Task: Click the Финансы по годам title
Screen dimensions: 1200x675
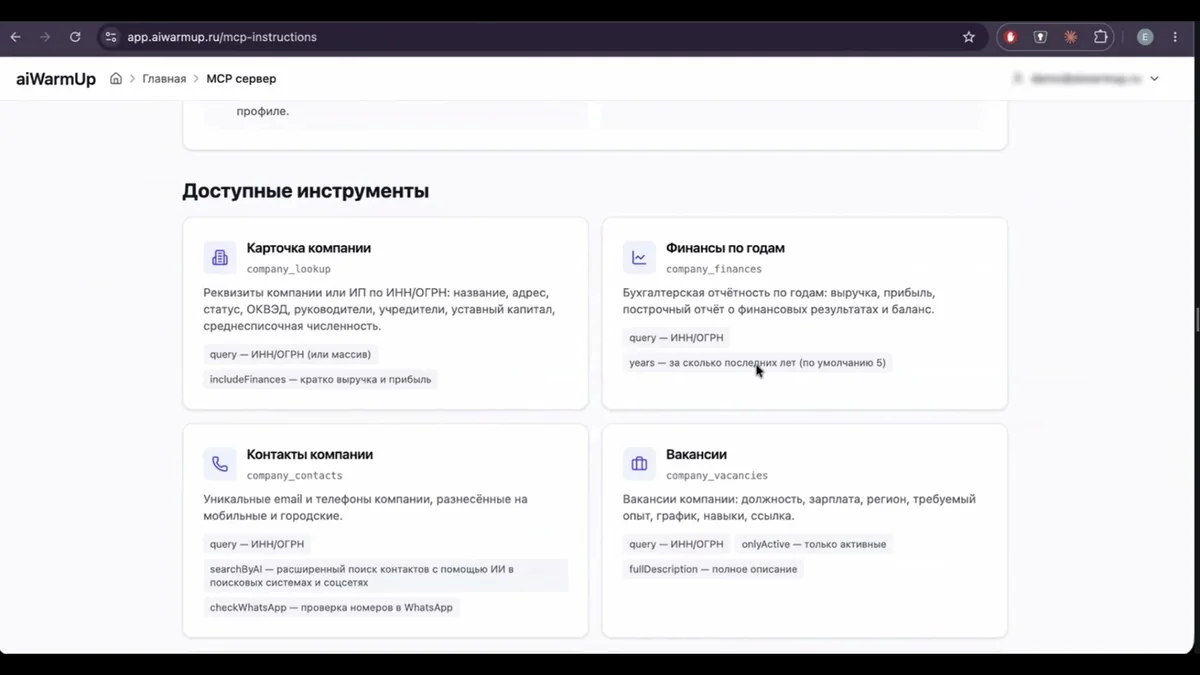Action: click(x=725, y=248)
